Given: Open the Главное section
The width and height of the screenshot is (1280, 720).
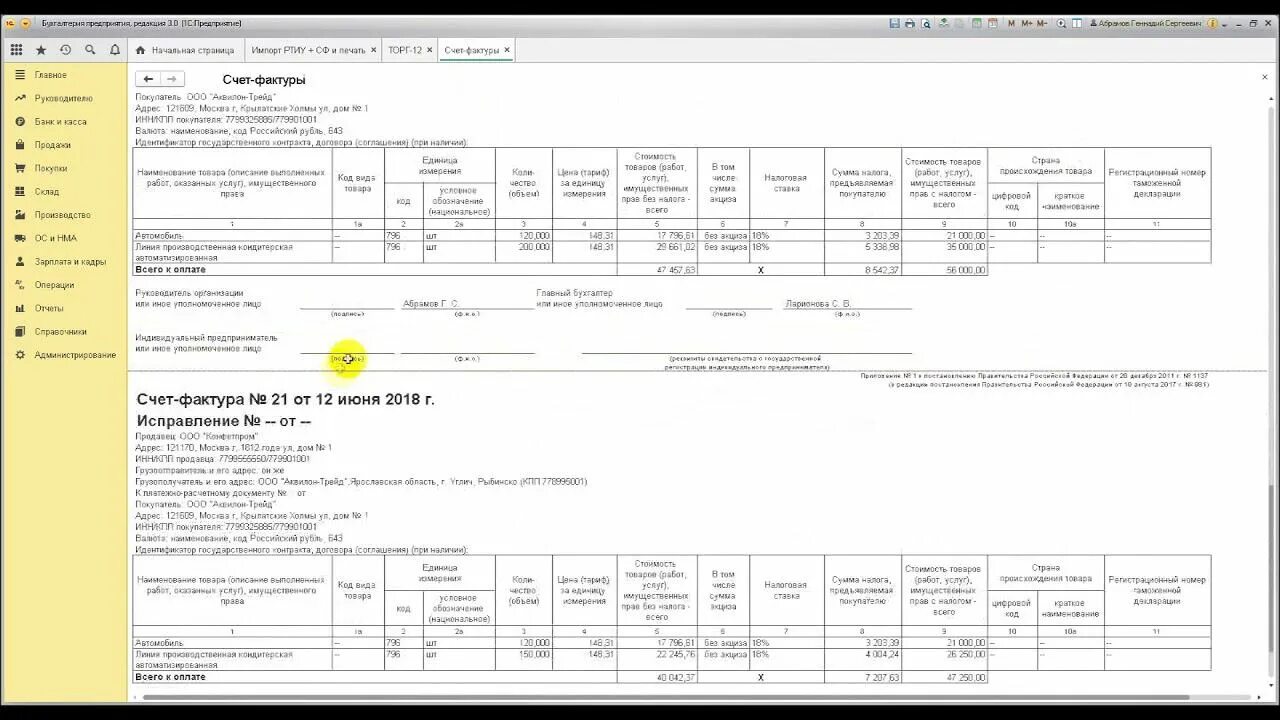Looking at the screenshot, I should 51,75.
